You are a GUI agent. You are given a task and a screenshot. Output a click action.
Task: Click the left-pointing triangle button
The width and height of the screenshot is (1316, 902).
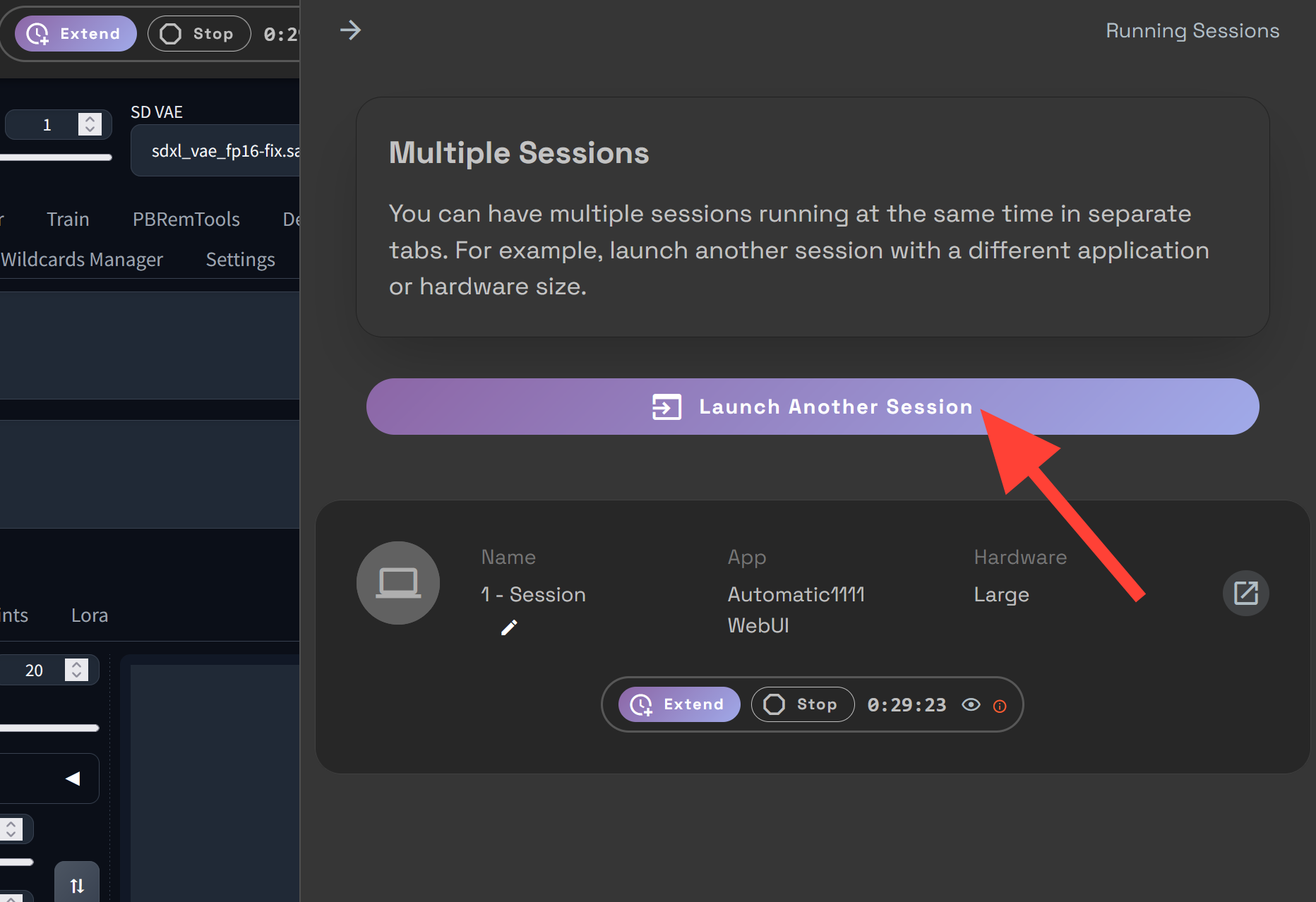pyautogui.click(x=73, y=778)
